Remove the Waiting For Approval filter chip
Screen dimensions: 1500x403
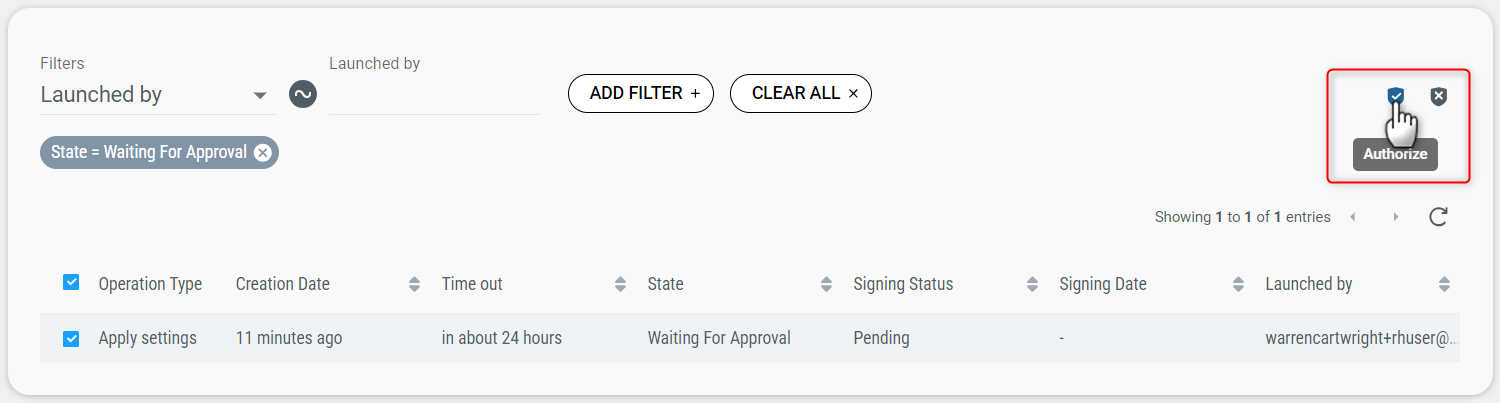262,152
